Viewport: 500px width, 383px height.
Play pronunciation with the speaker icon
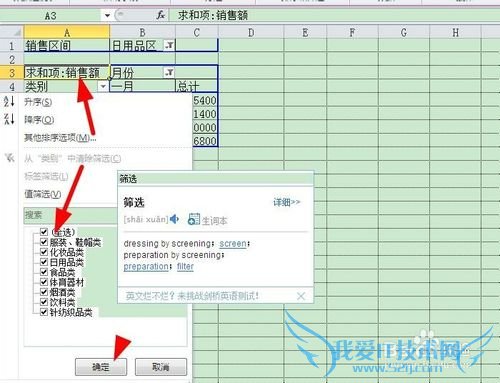click(174, 219)
